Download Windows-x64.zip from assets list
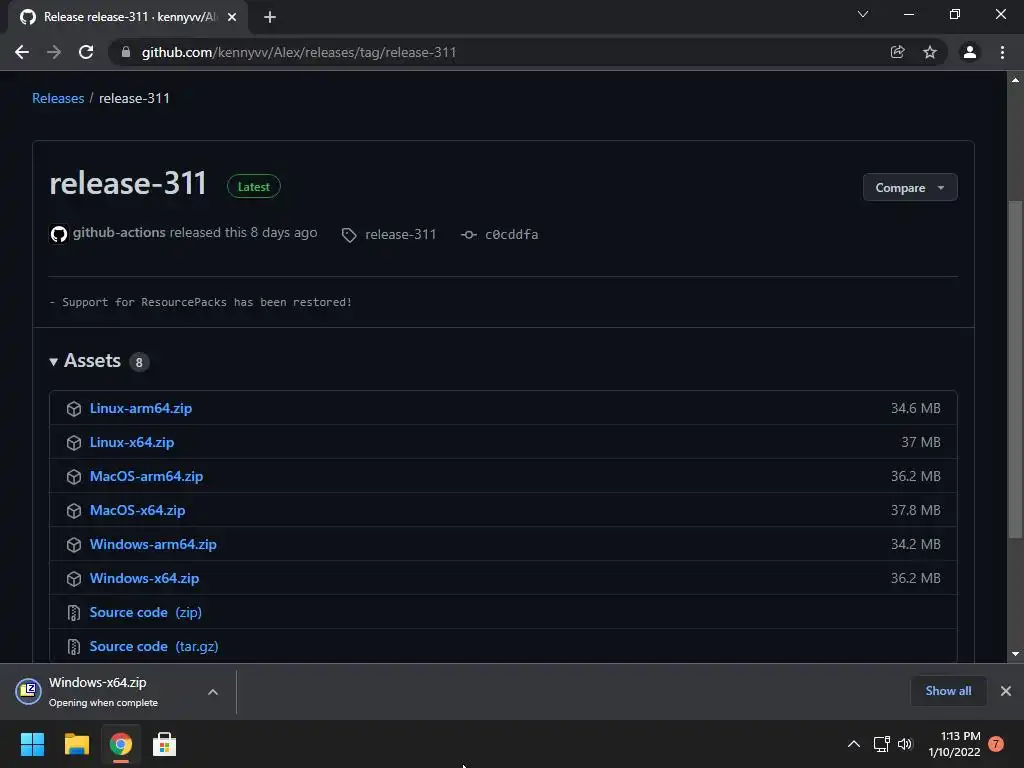Viewport: 1024px width, 768px height. (x=144, y=578)
